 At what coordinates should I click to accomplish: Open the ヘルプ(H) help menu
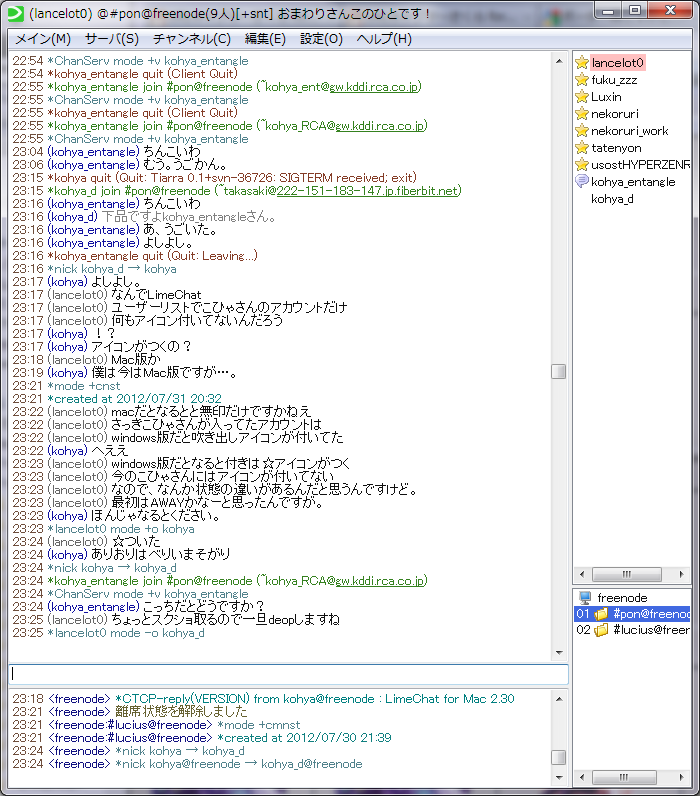click(384, 39)
